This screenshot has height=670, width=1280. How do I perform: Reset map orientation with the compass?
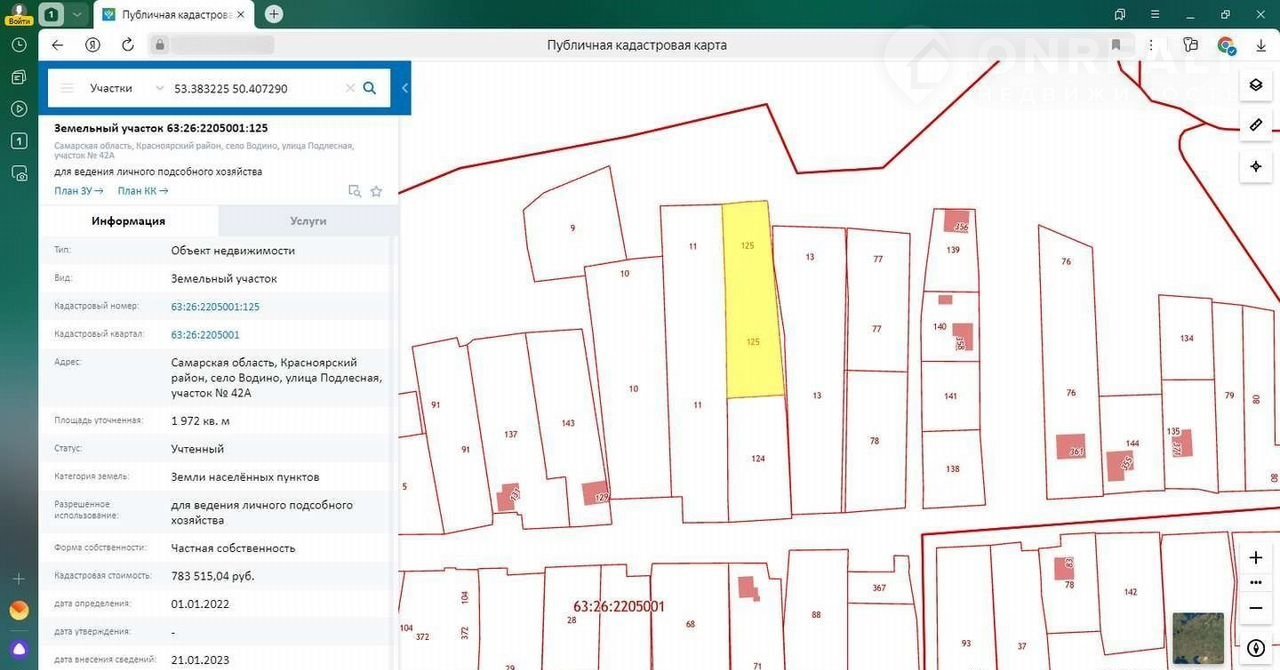point(1256,647)
